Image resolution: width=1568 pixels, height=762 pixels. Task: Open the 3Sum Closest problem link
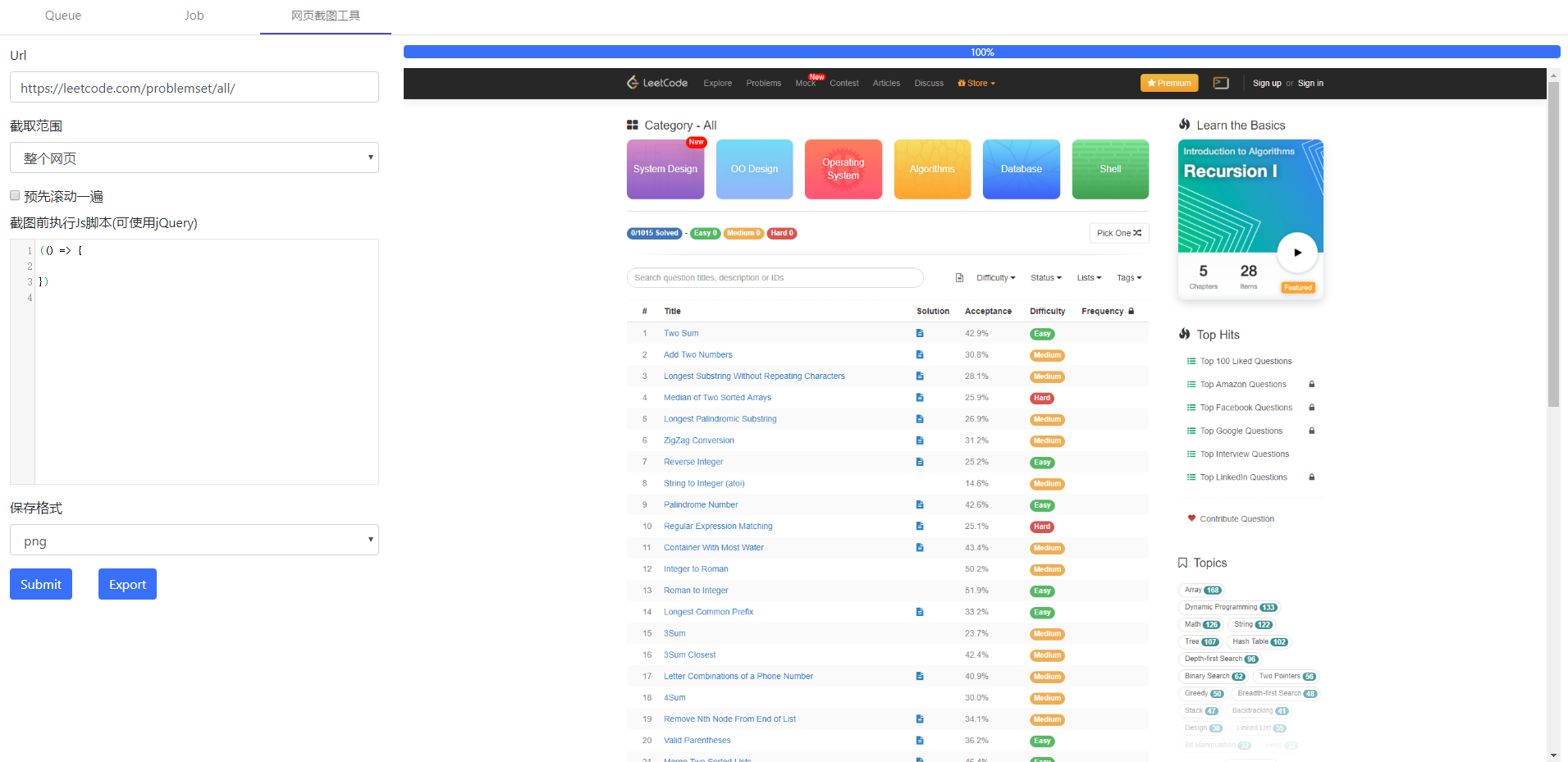pyautogui.click(x=690, y=655)
